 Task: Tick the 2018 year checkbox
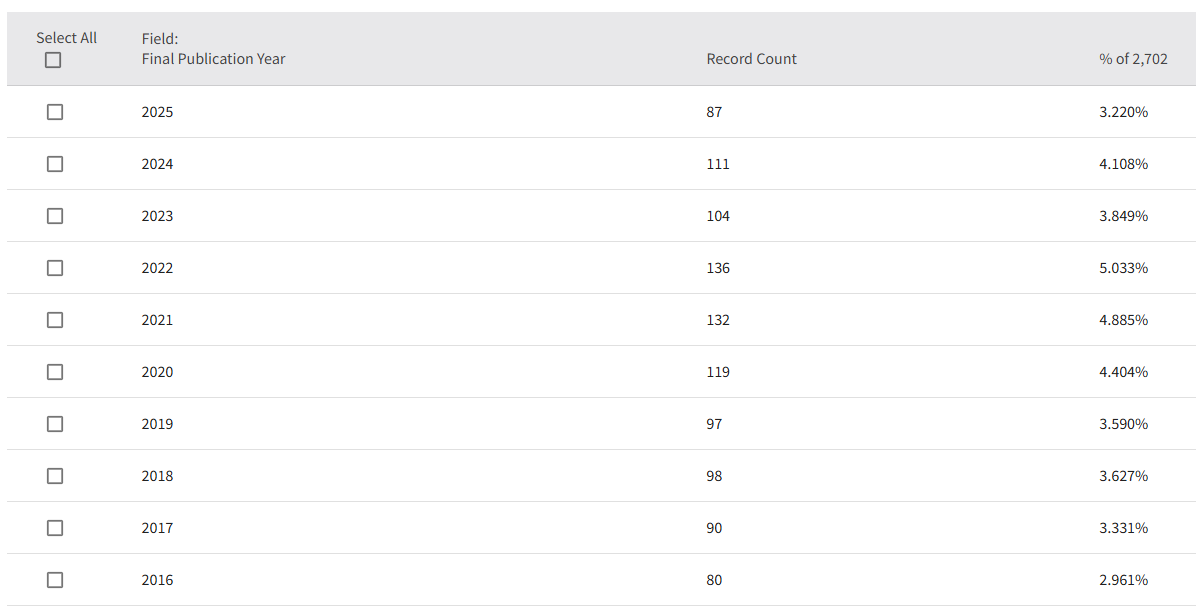(x=55, y=476)
